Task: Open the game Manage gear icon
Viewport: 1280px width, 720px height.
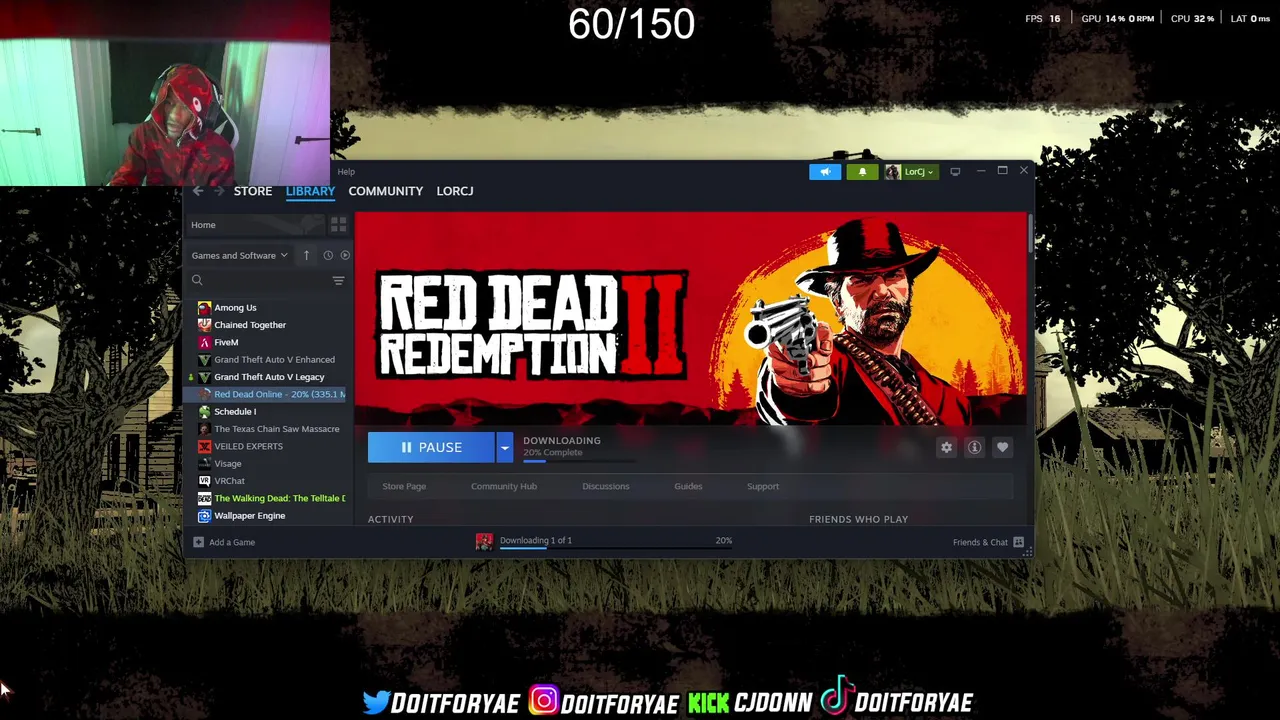Action: pyautogui.click(x=946, y=448)
